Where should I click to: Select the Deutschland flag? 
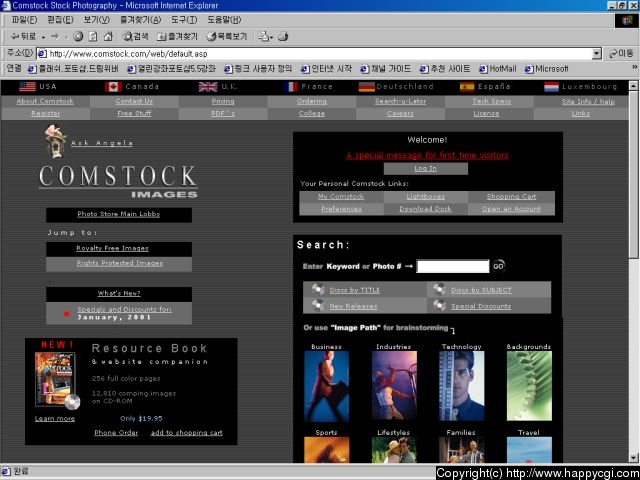pyautogui.click(x=367, y=87)
